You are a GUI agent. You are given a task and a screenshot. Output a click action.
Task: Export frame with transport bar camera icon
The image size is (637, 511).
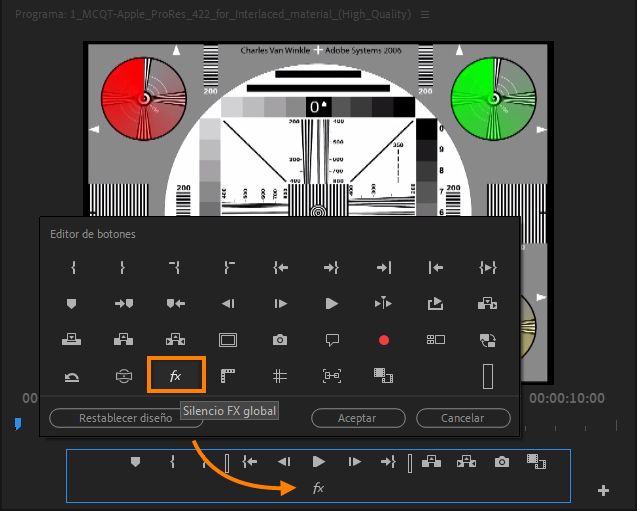[x=502, y=462]
